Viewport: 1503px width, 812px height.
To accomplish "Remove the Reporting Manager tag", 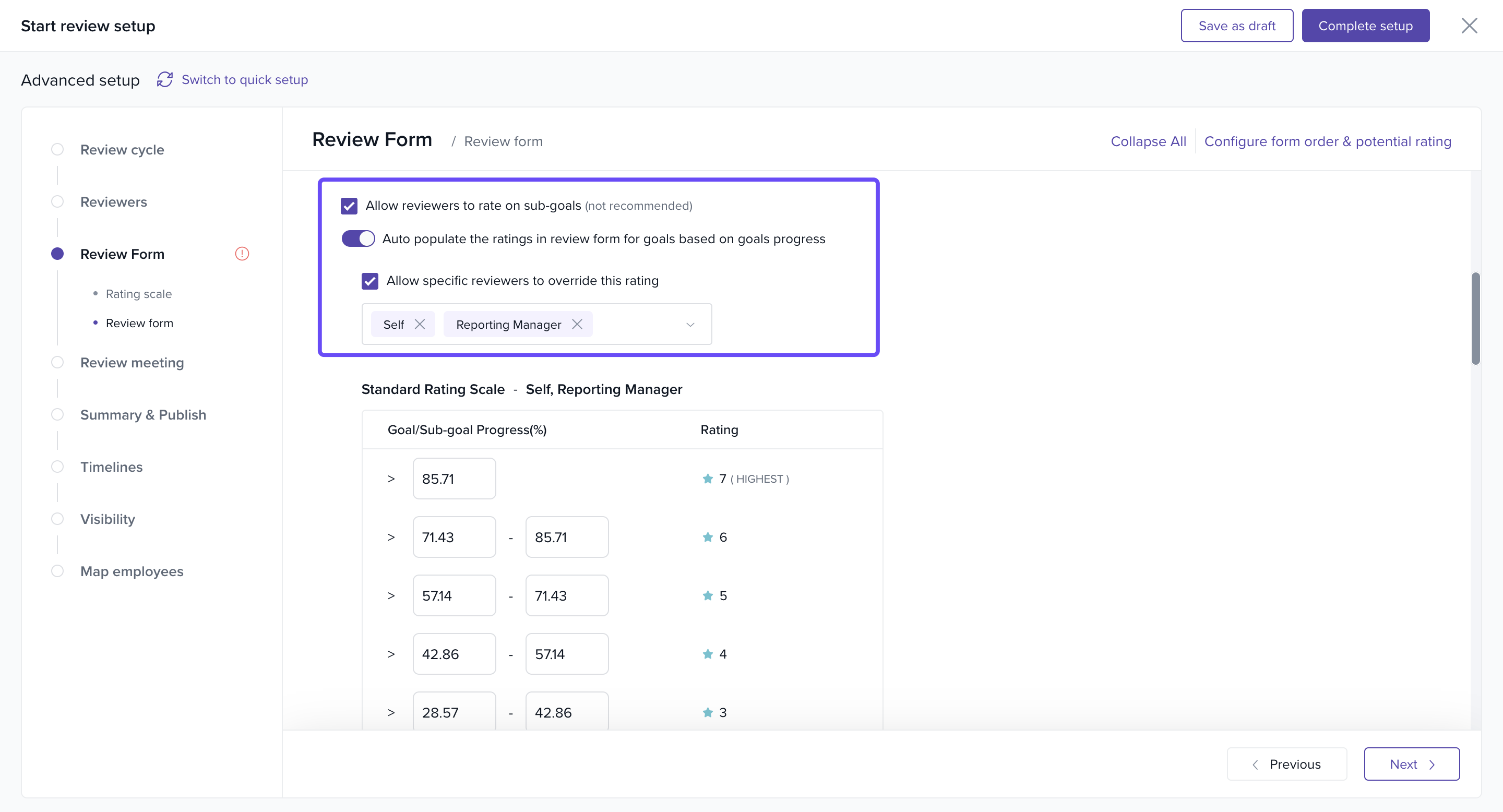I will pos(577,325).
